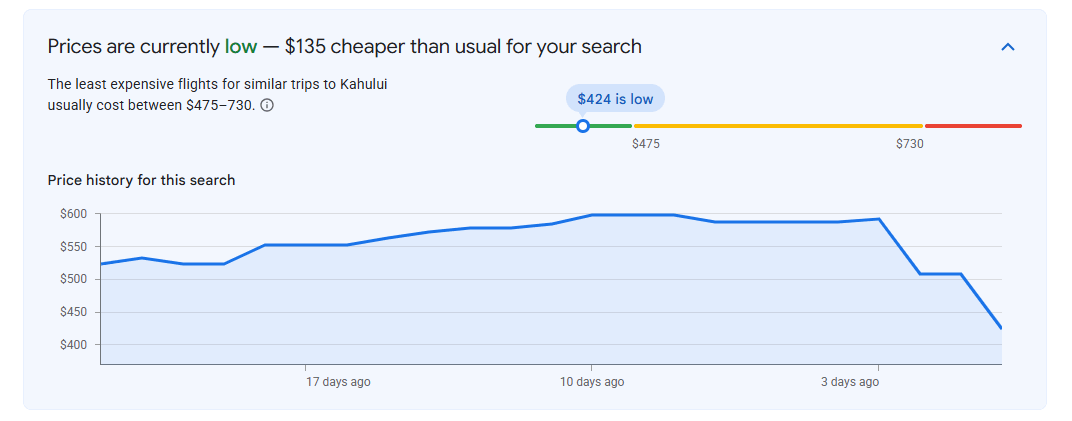Open the info icon next to $475–730
Image resolution: width=1072 pixels, height=421 pixels.
[267, 106]
